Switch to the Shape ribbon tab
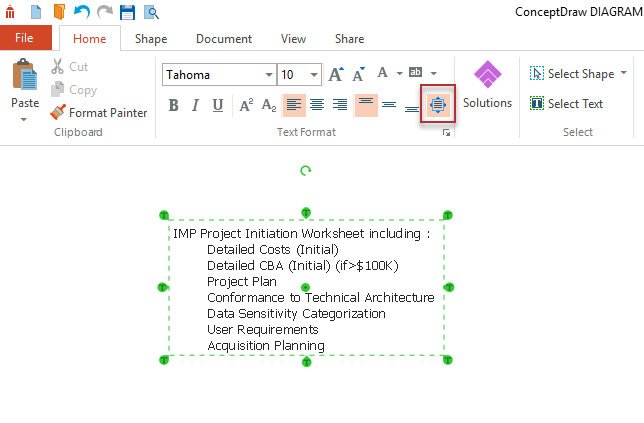The width and height of the screenshot is (644, 423). pyautogui.click(x=151, y=39)
